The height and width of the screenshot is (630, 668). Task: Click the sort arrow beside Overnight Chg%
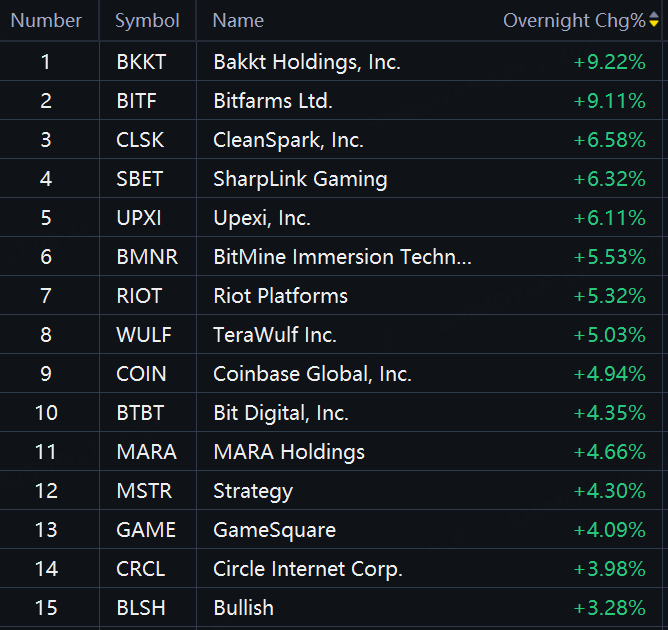point(654,21)
